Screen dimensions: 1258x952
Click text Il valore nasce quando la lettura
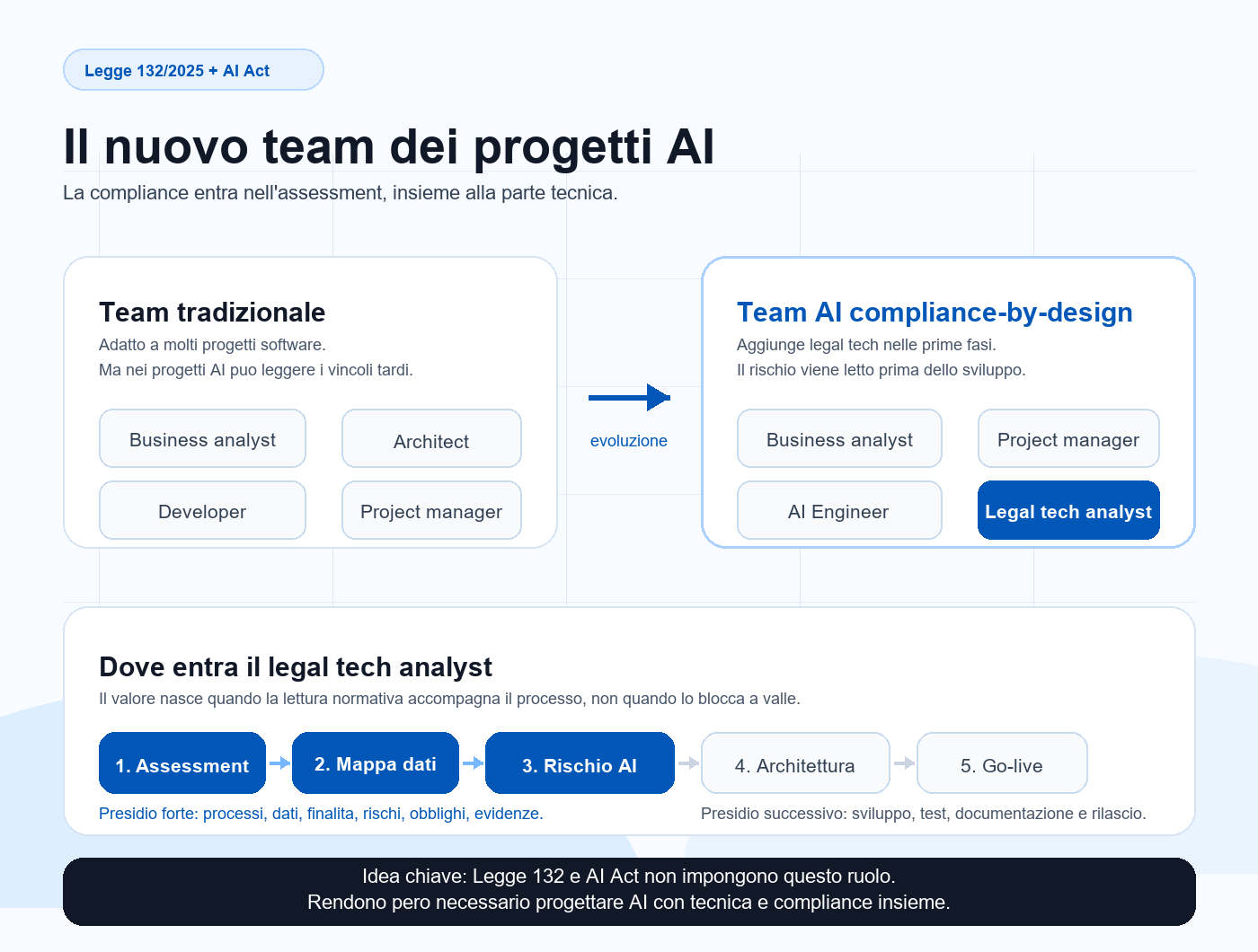[449, 699]
